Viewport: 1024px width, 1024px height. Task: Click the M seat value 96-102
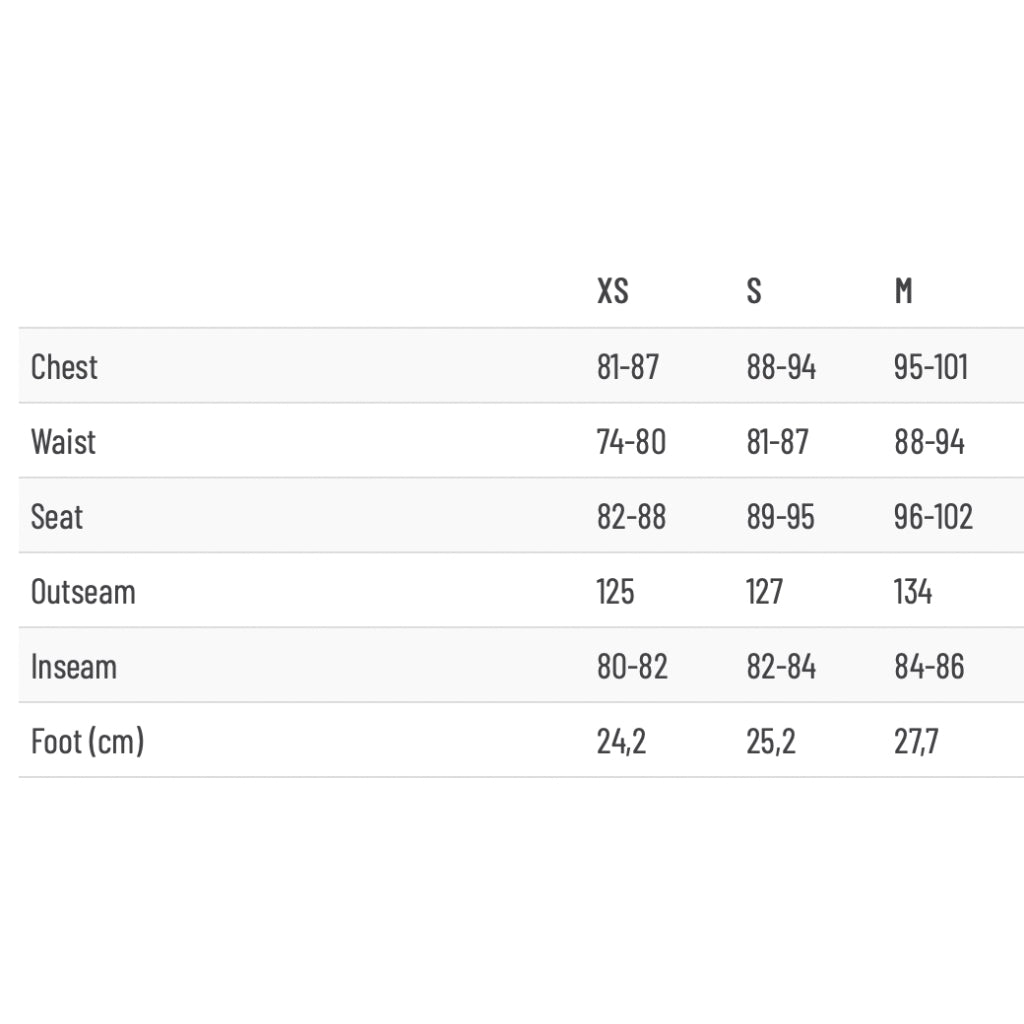point(933,517)
